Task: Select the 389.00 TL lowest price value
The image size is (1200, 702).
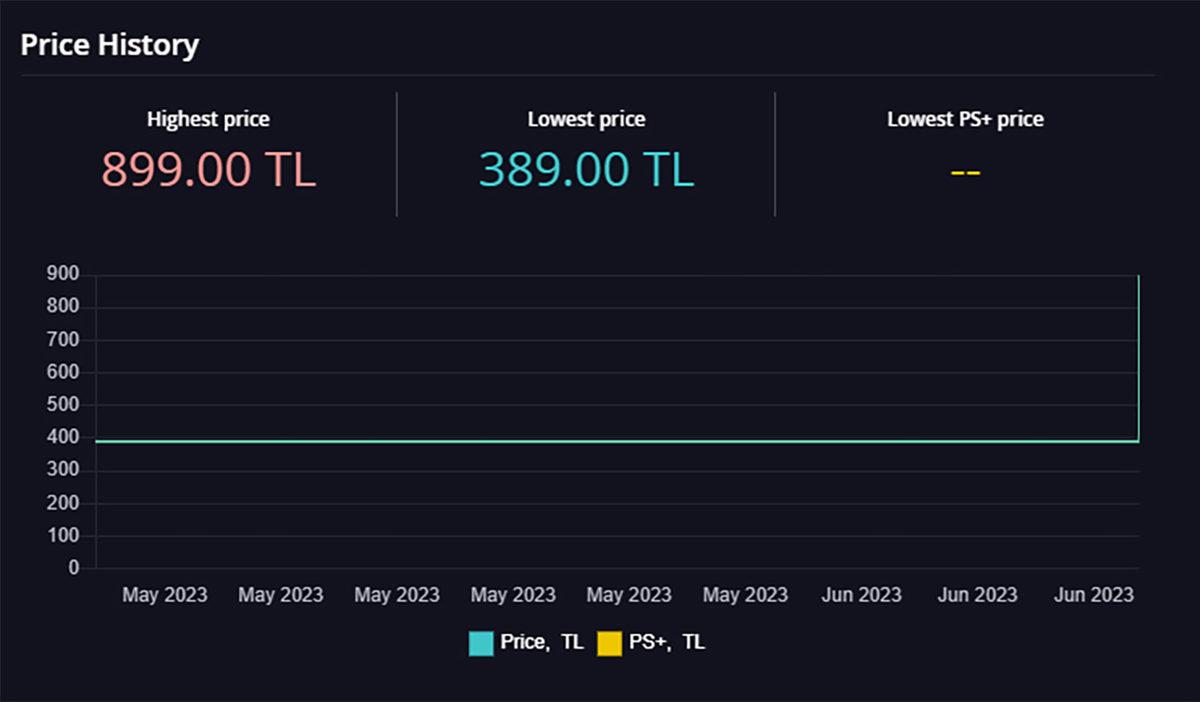Action: pos(586,169)
